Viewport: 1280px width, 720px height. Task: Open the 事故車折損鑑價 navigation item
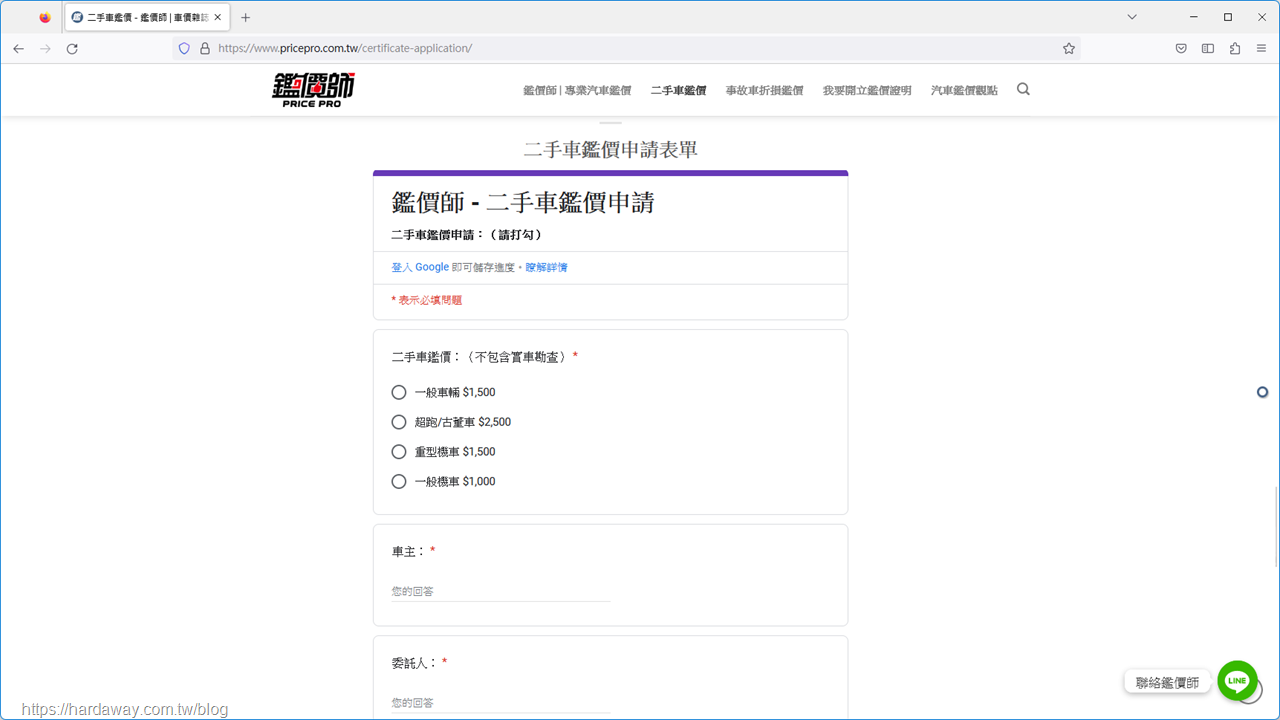764,90
